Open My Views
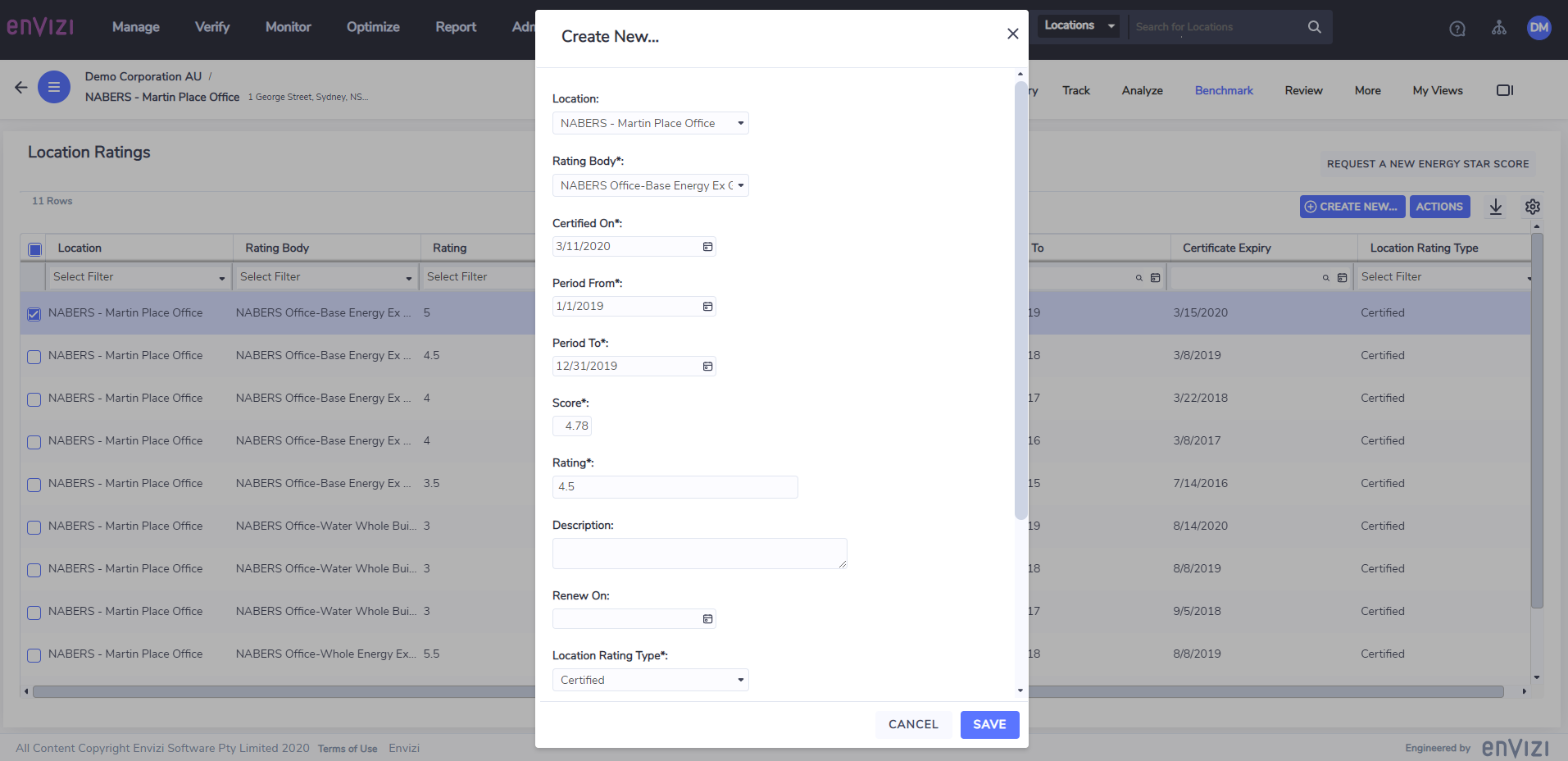This screenshot has height=761, width=1568. (x=1438, y=90)
